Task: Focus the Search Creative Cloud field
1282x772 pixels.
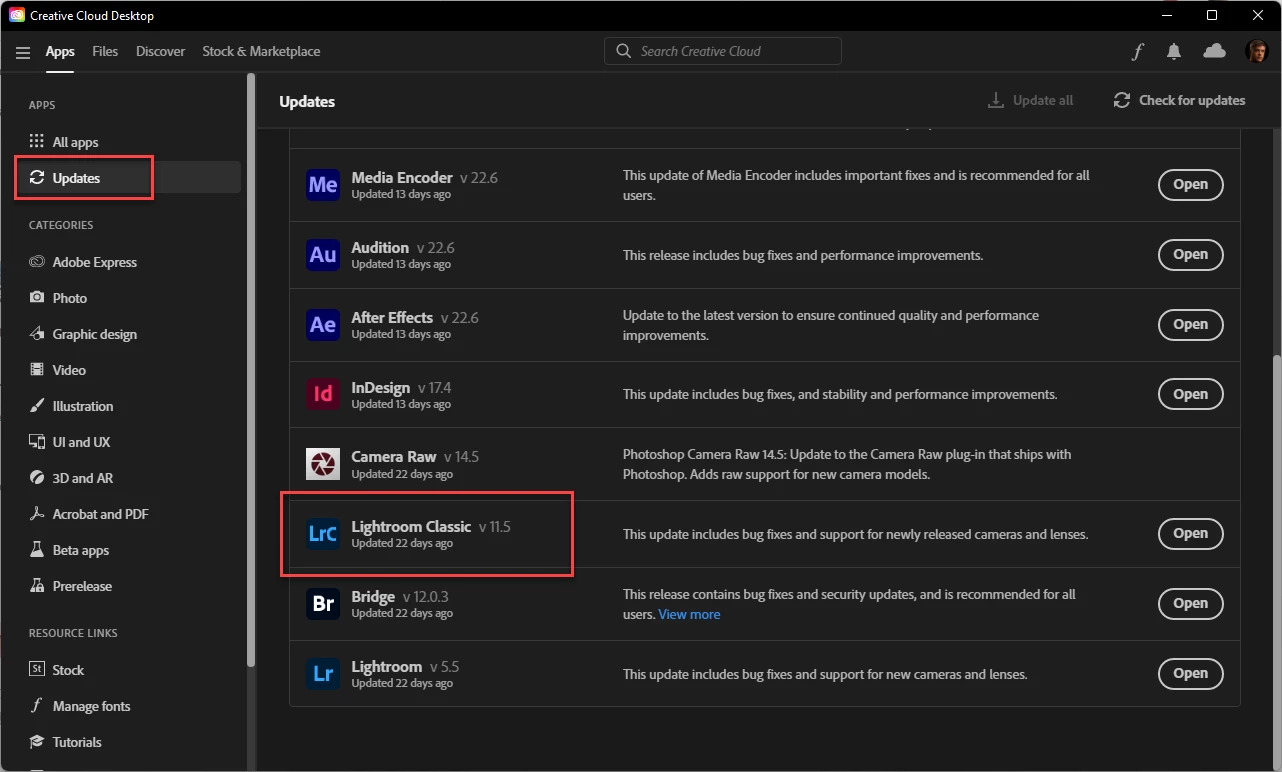Action: pos(723,51)
